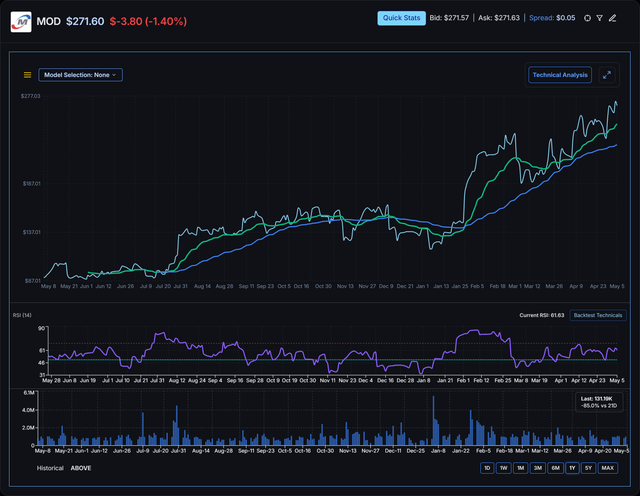The width and height of the screenshot is (640, 496).
Task: Toggle the Technical Analysis button
Action: tap(560, 75)
